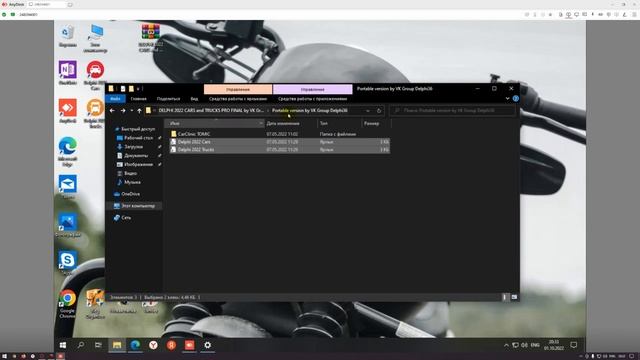Open File Explorer help
Viewport: 640px width, 360px height.
(x=516, y=98)
